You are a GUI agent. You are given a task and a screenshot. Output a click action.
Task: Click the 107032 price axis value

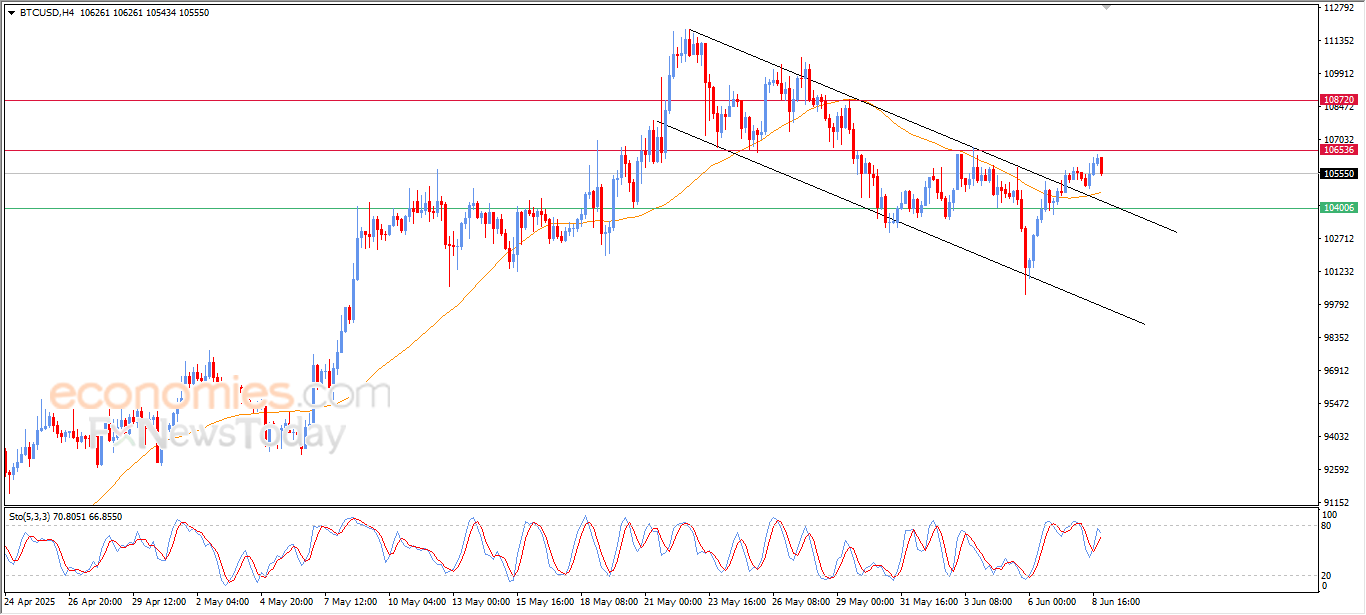(x=1338, y=140)
